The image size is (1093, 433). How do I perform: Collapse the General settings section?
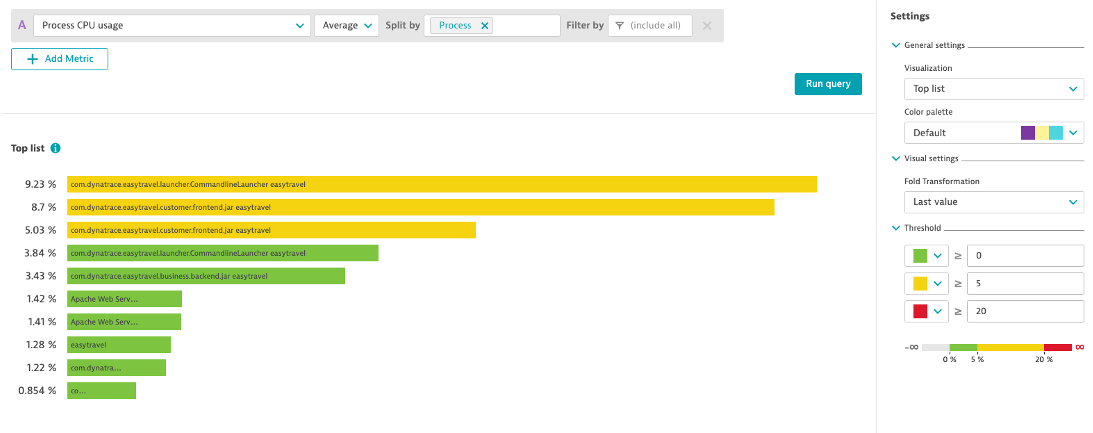coord(896,45)
